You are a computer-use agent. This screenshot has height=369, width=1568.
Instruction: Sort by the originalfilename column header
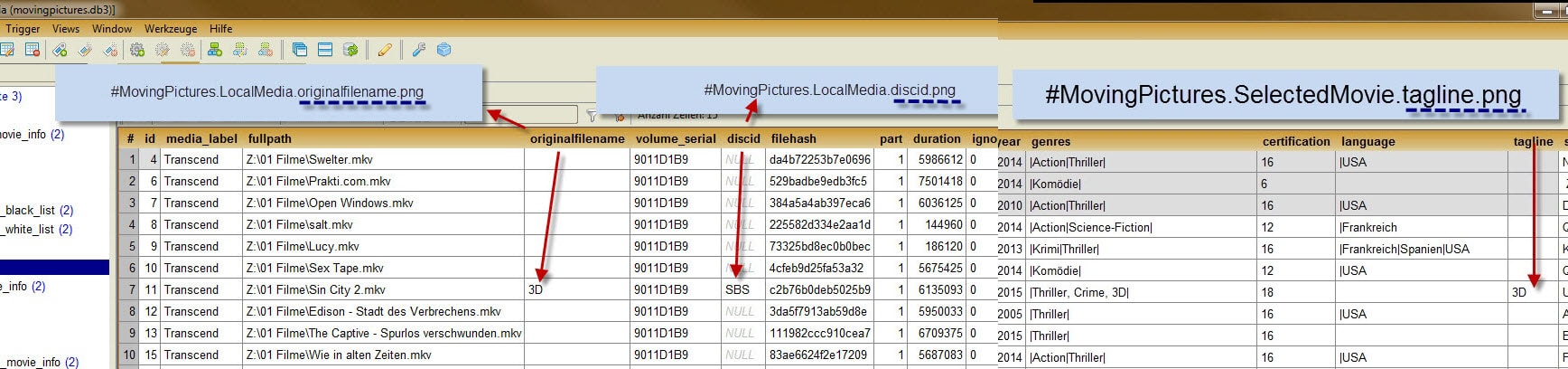click(576, 138)
